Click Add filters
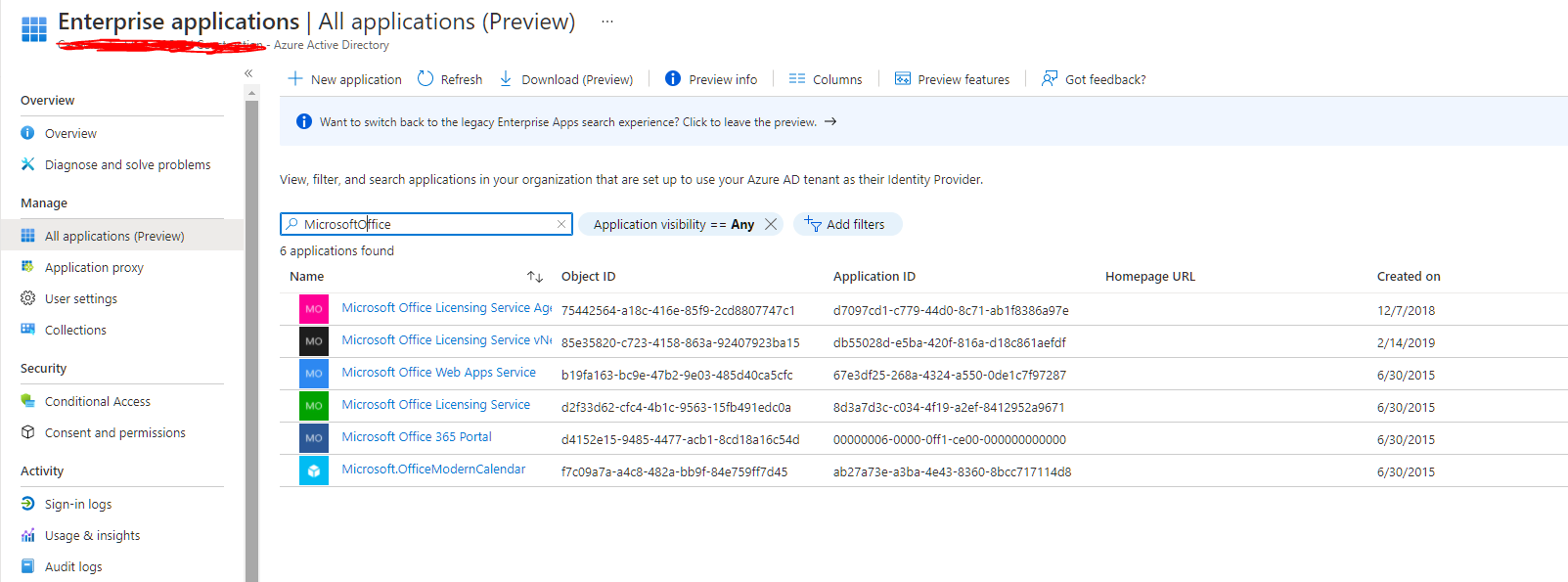 [x=847, y=224]
